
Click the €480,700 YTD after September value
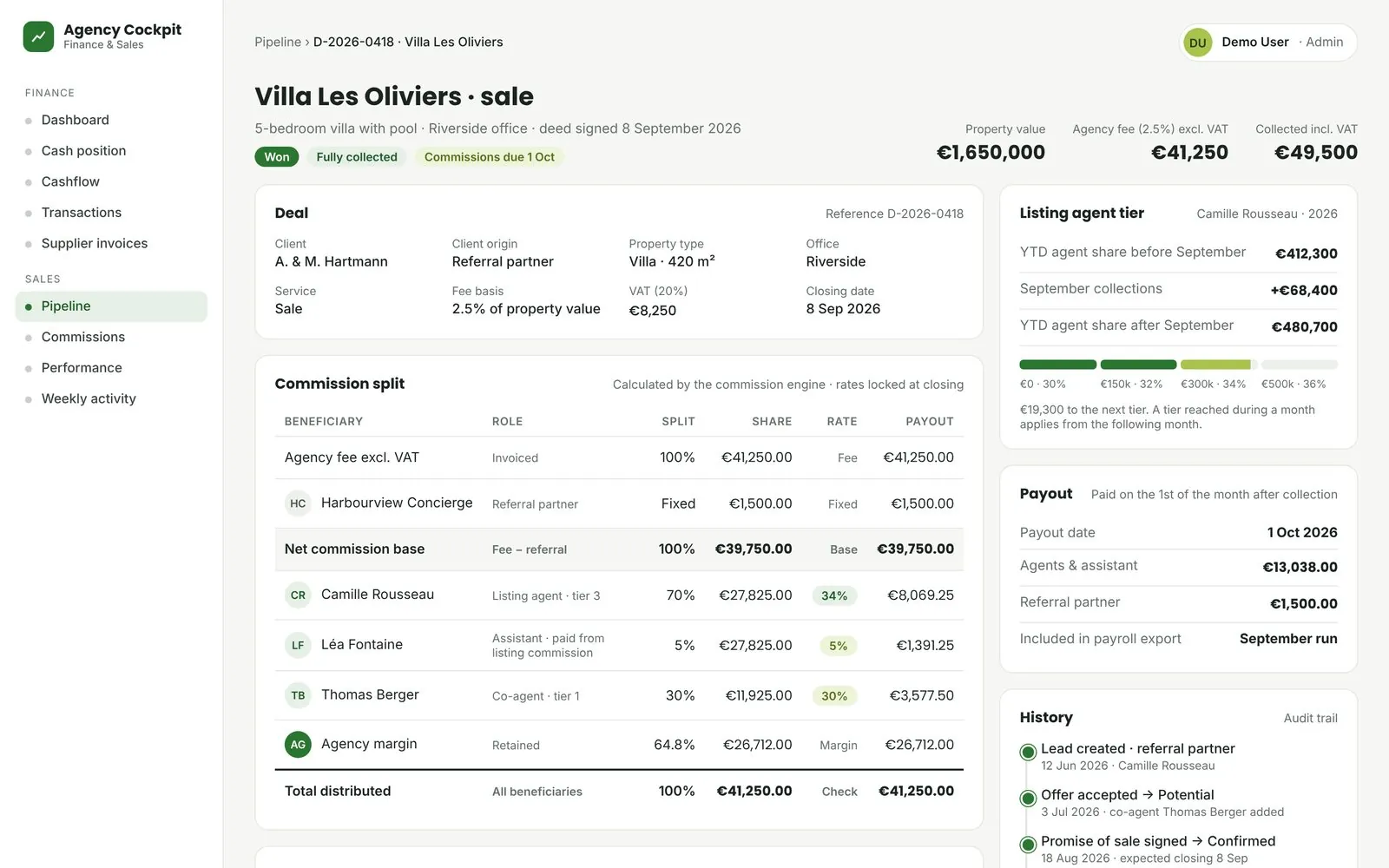pos(1304,327)
